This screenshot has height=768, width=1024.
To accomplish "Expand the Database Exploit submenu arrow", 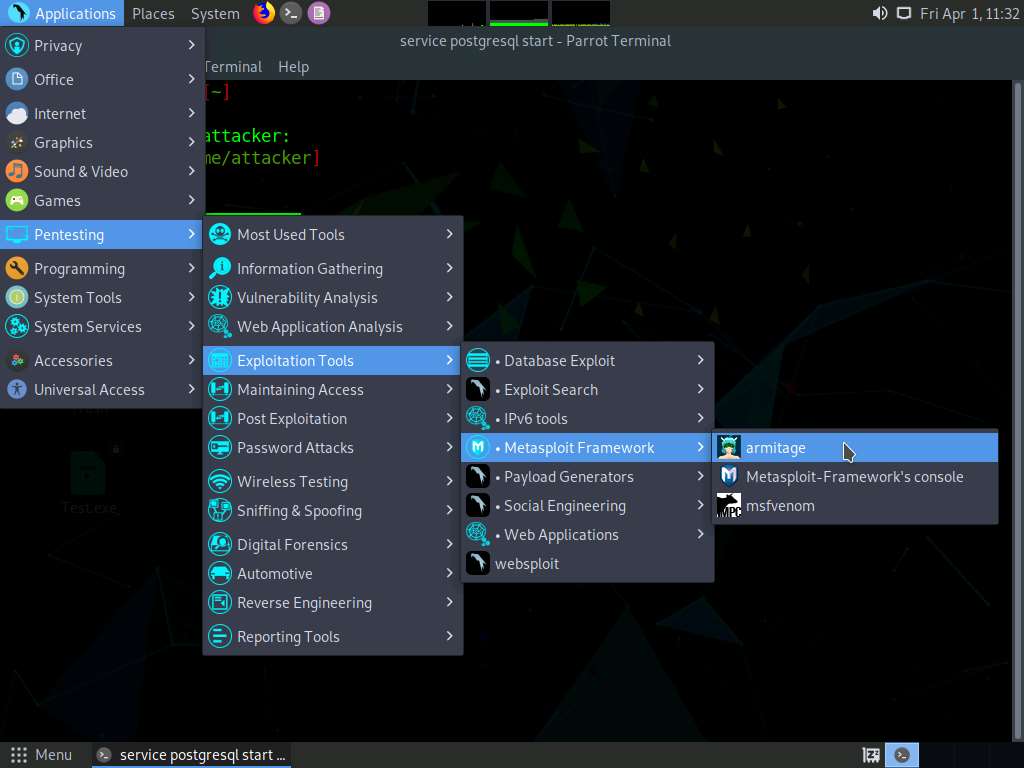I will [700, 361].
